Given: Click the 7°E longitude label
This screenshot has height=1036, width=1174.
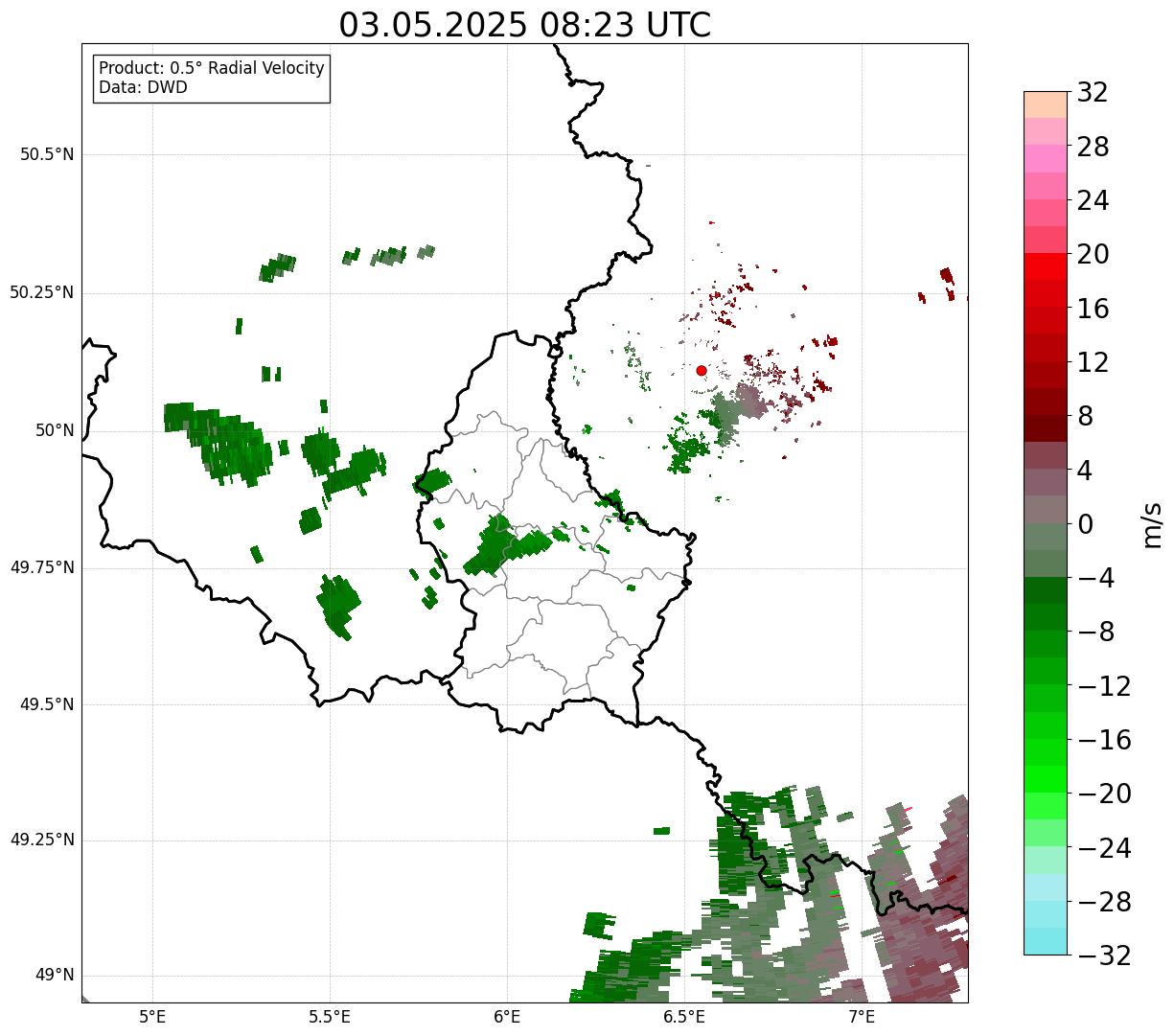Looking at the screenshot, I should (x=863, y=1017).
